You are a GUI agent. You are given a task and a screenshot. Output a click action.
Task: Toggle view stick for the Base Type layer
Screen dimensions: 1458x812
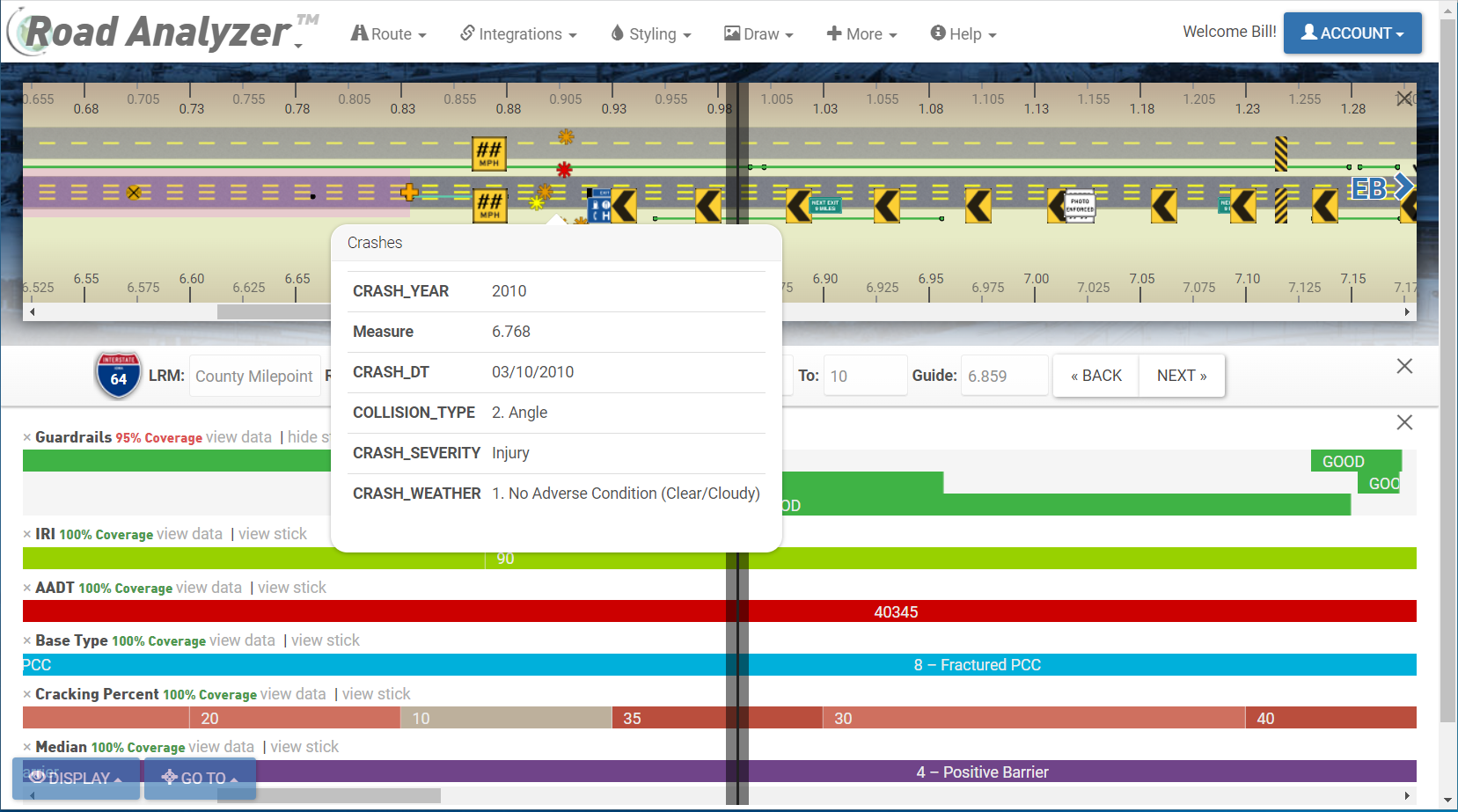(x=326, y=640)
